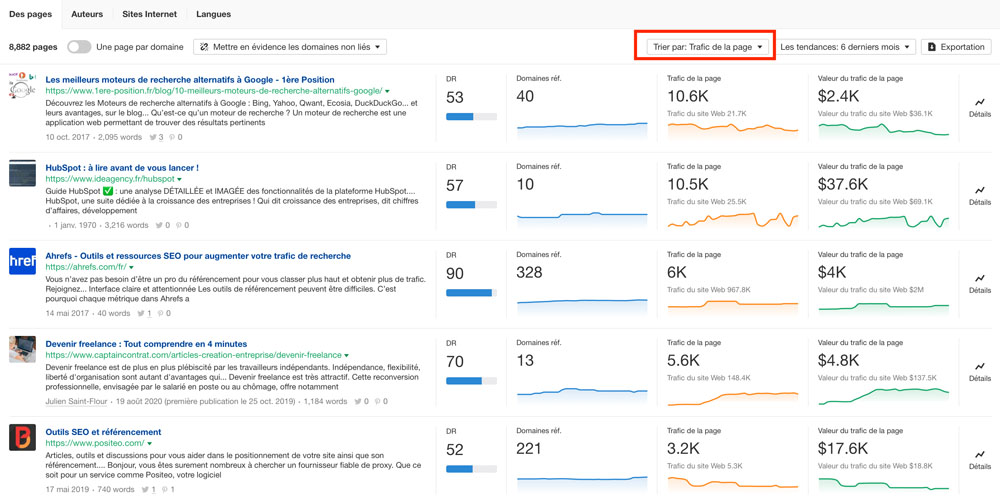Click DR 90 rating bar for Ahrefs
Viewport: 1000px width, 503px height.
click(471, 293)
